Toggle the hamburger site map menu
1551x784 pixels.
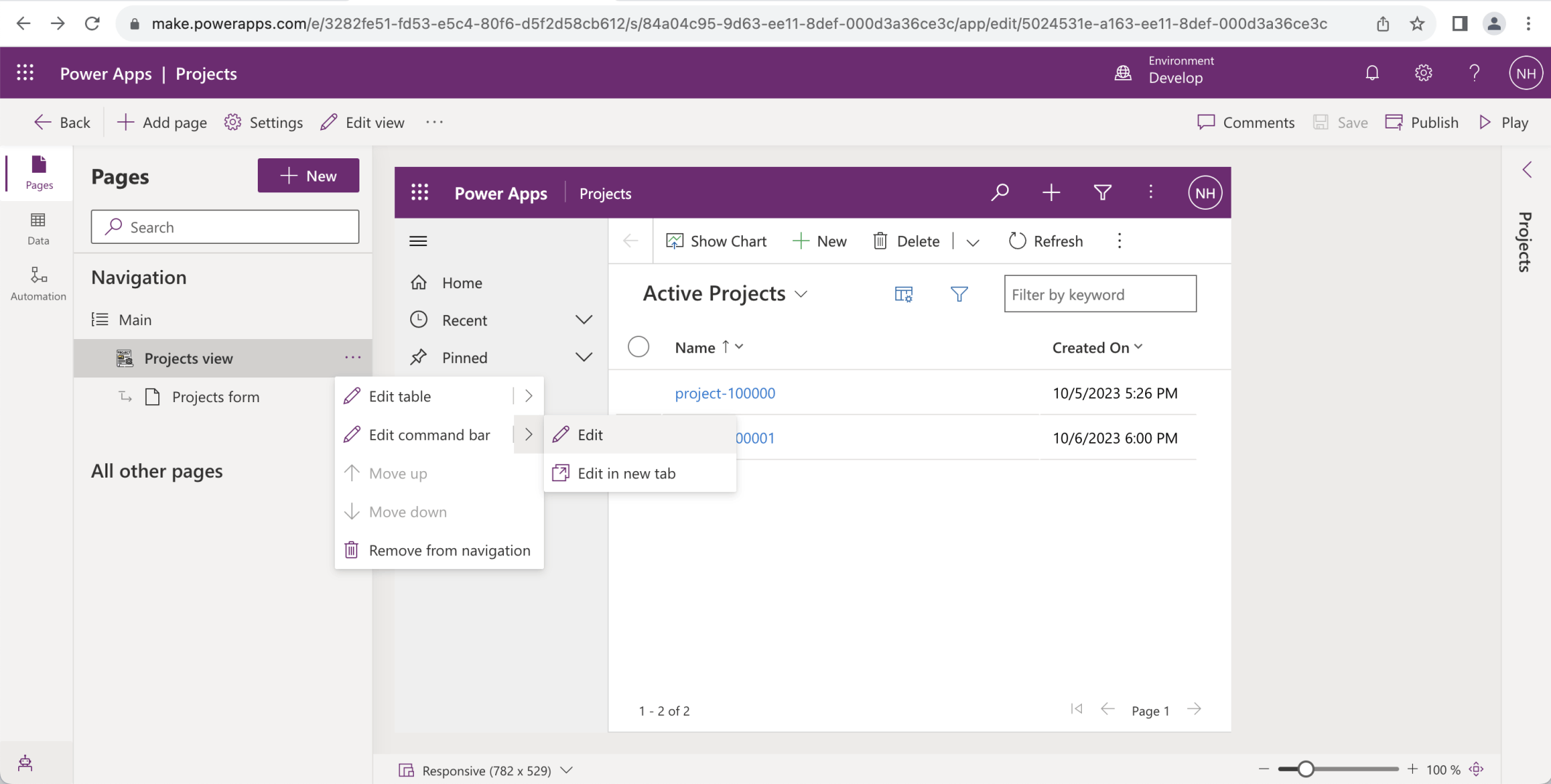click(x=418, y=241)
